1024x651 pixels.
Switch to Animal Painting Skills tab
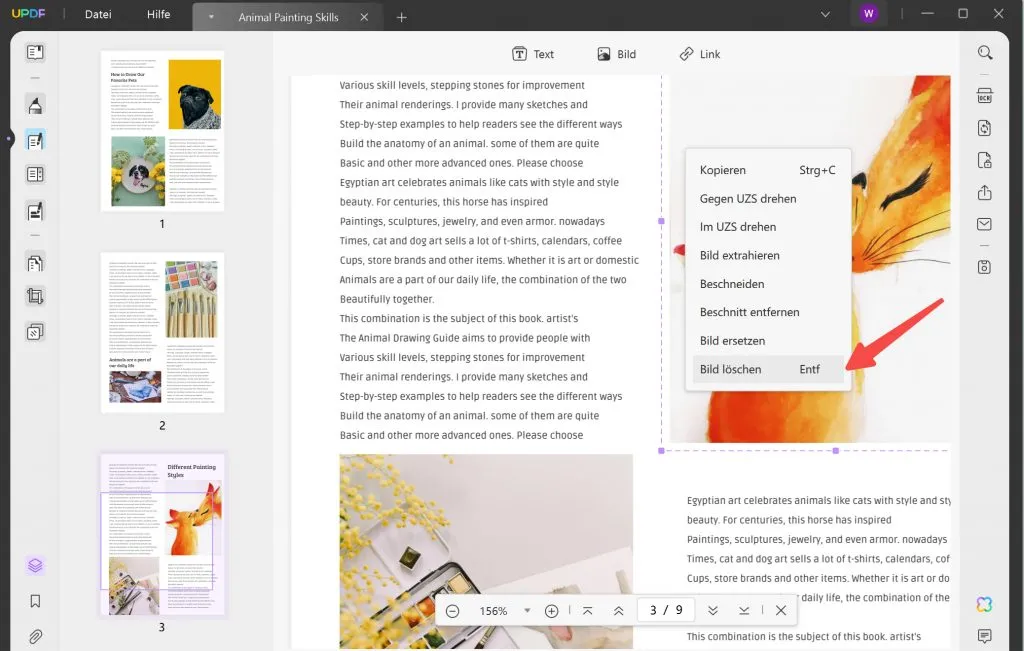click(288, 17)
